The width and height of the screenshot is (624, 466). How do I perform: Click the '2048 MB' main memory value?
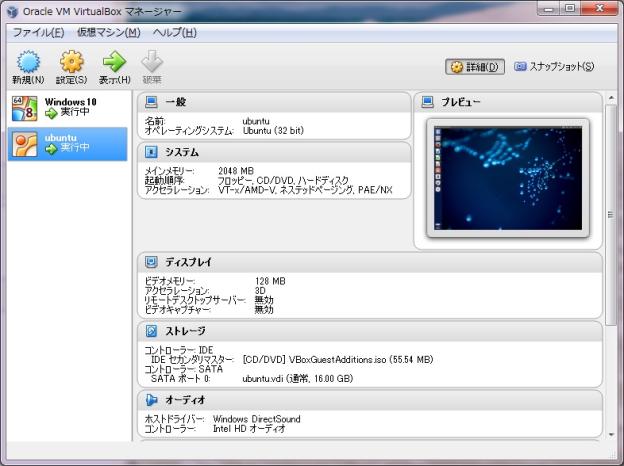(x=236, y=171)
